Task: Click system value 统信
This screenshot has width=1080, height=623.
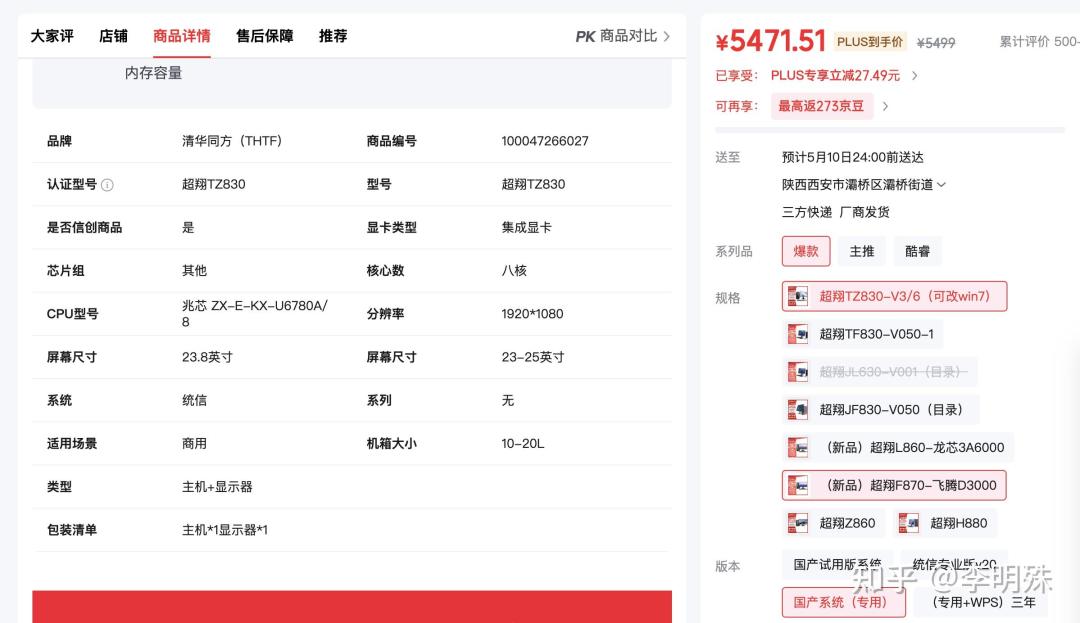Action: coord(194,400)
